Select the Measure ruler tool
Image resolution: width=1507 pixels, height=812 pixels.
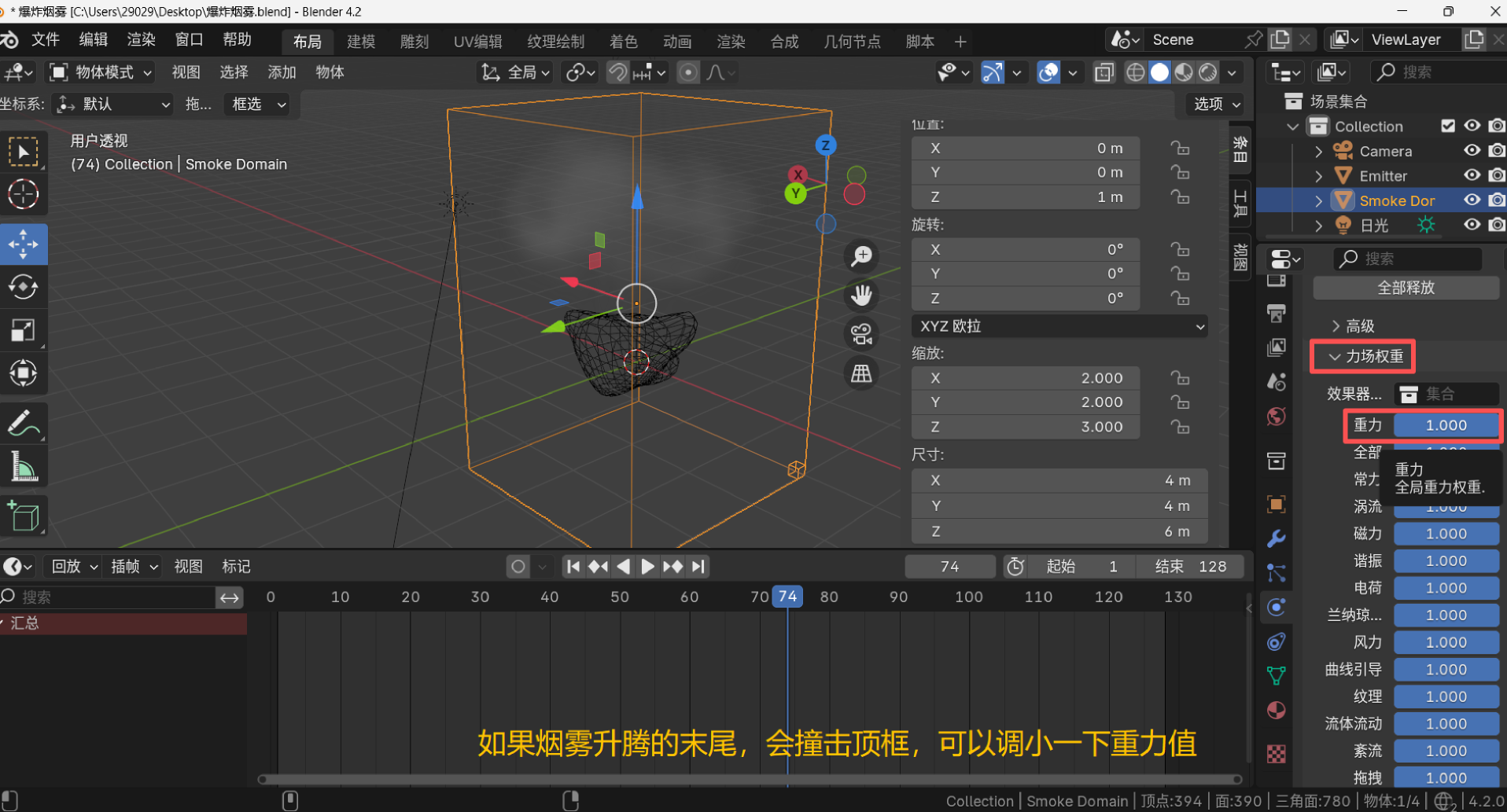coord(24,467)
